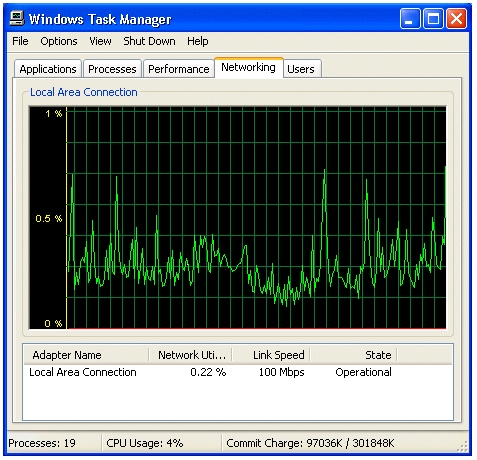Close the Windows Task Manager window

pos(456,19)
